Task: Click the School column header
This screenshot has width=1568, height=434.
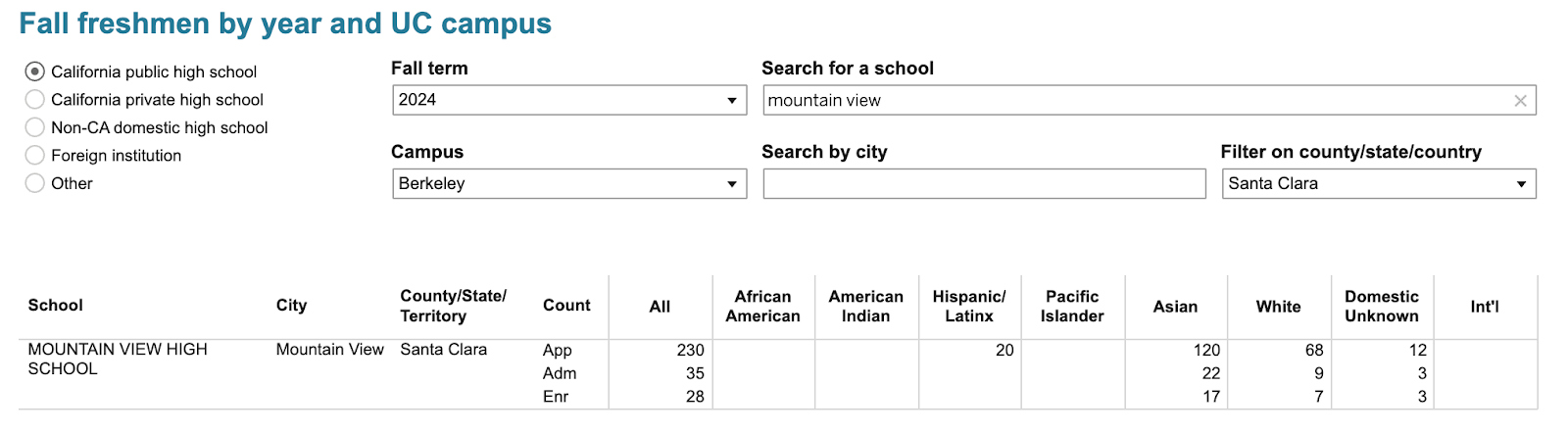Action: pos(56,306)
